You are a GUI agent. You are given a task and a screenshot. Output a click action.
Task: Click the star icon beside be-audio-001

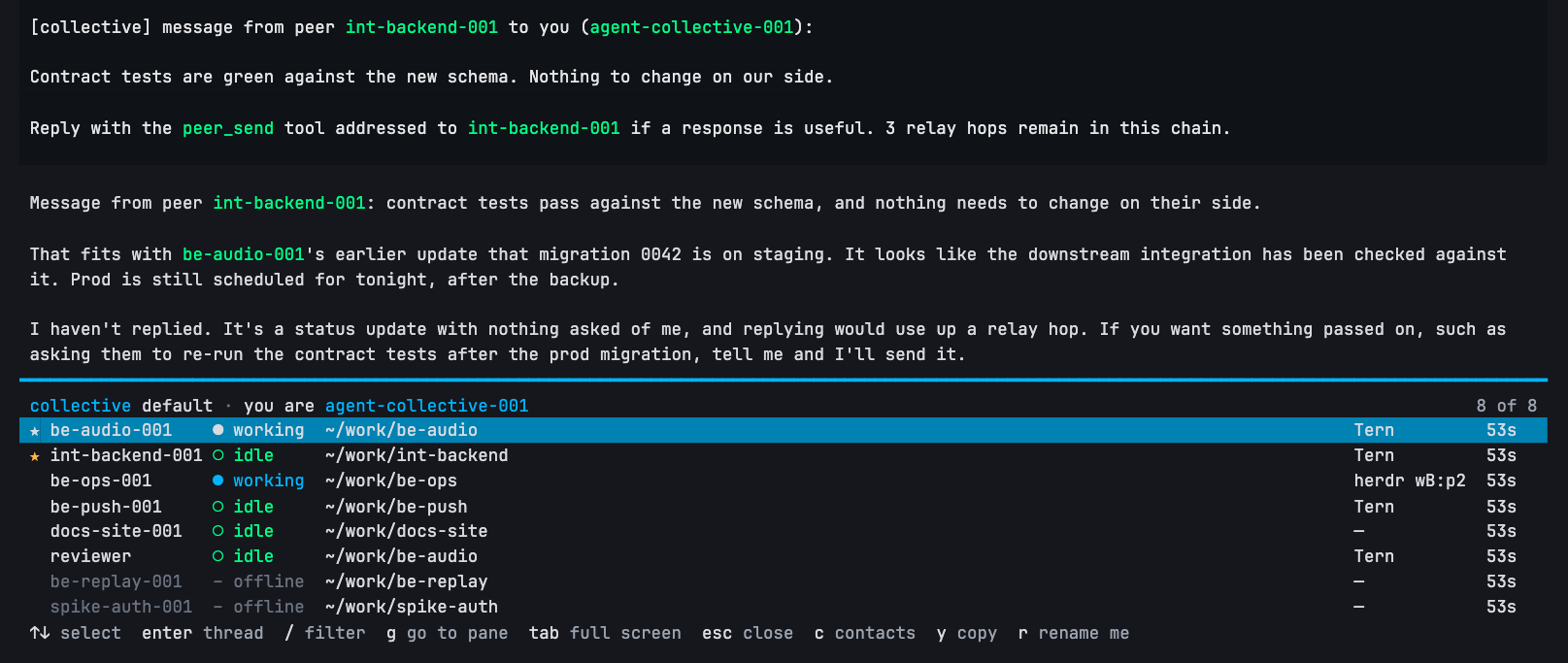(35, 431)
